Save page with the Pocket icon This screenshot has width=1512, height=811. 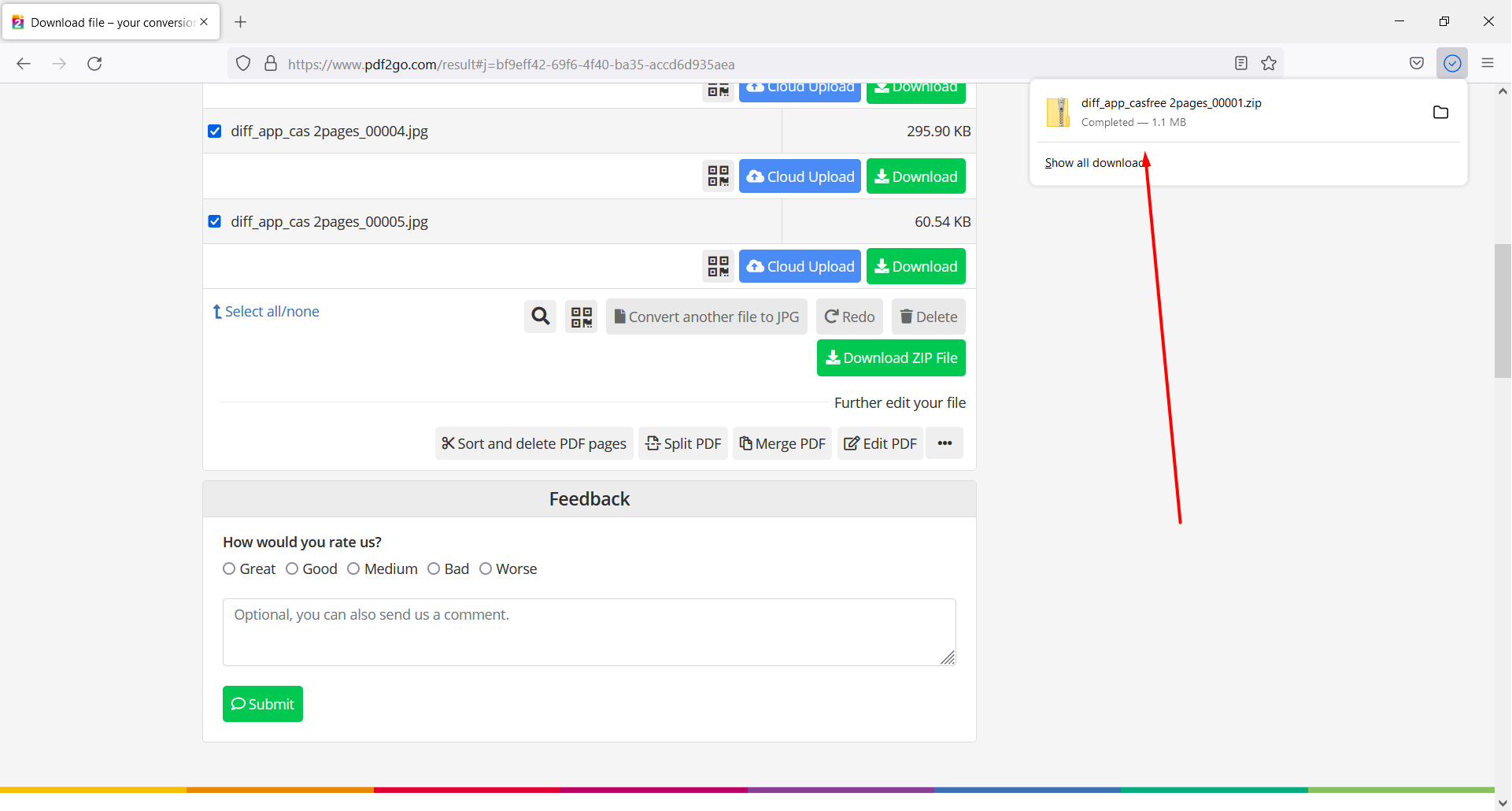point(1417,63)
